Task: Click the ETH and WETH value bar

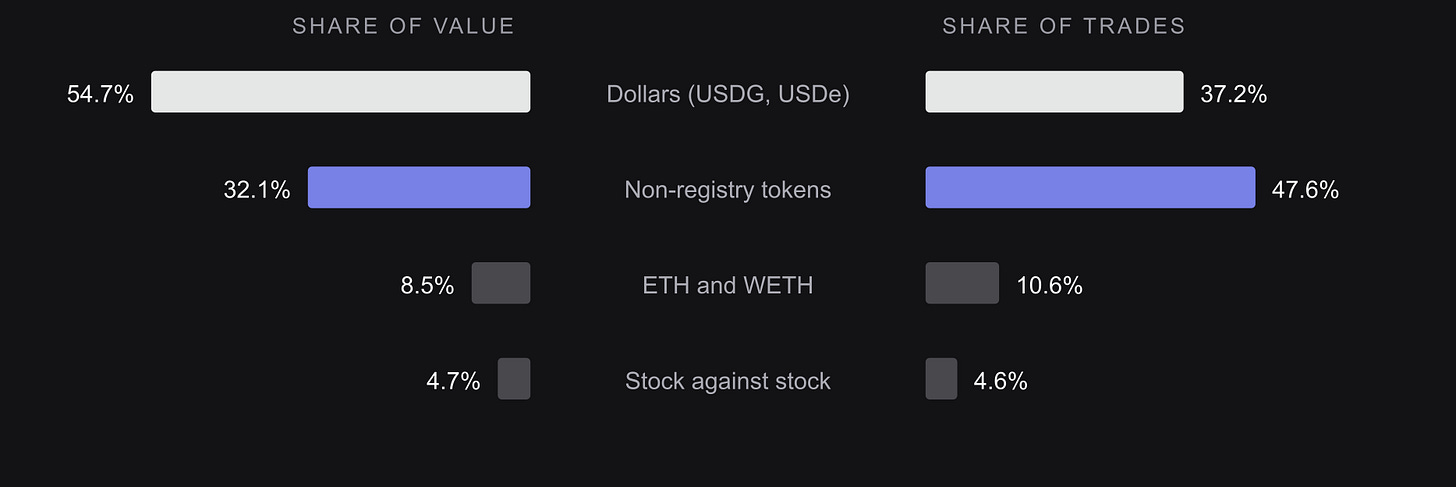Action: point(501,283)
